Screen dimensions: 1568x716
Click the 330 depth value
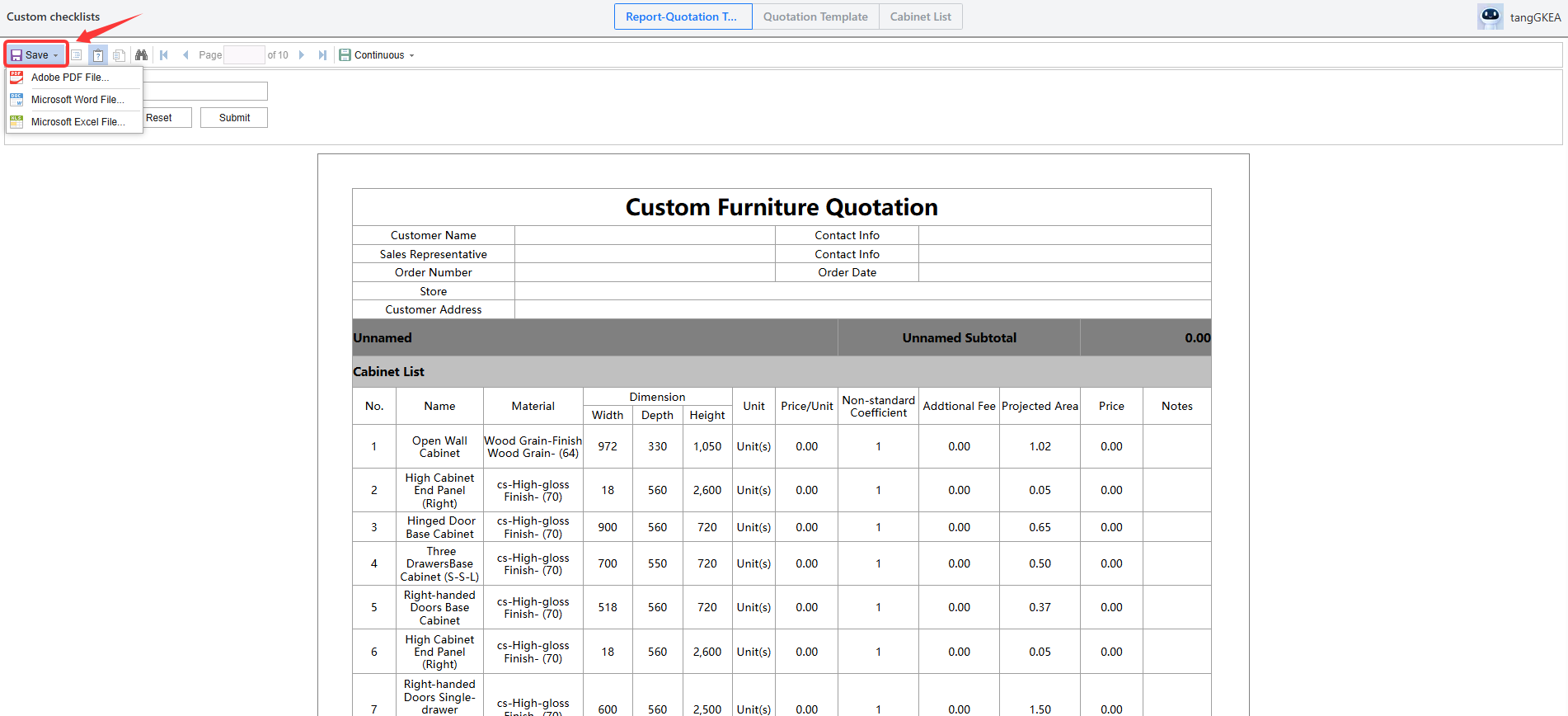coord(657,446)
